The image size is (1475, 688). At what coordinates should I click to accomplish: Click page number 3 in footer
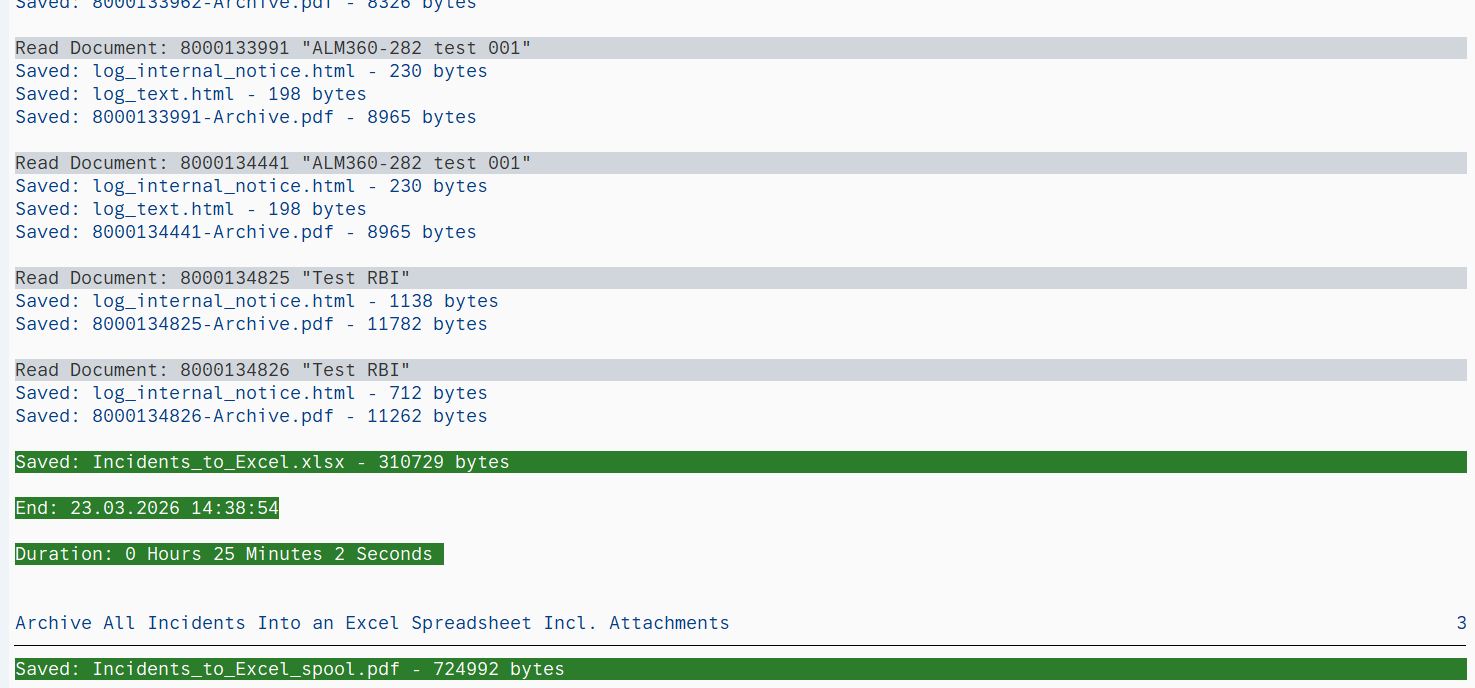coord(1461,623)
